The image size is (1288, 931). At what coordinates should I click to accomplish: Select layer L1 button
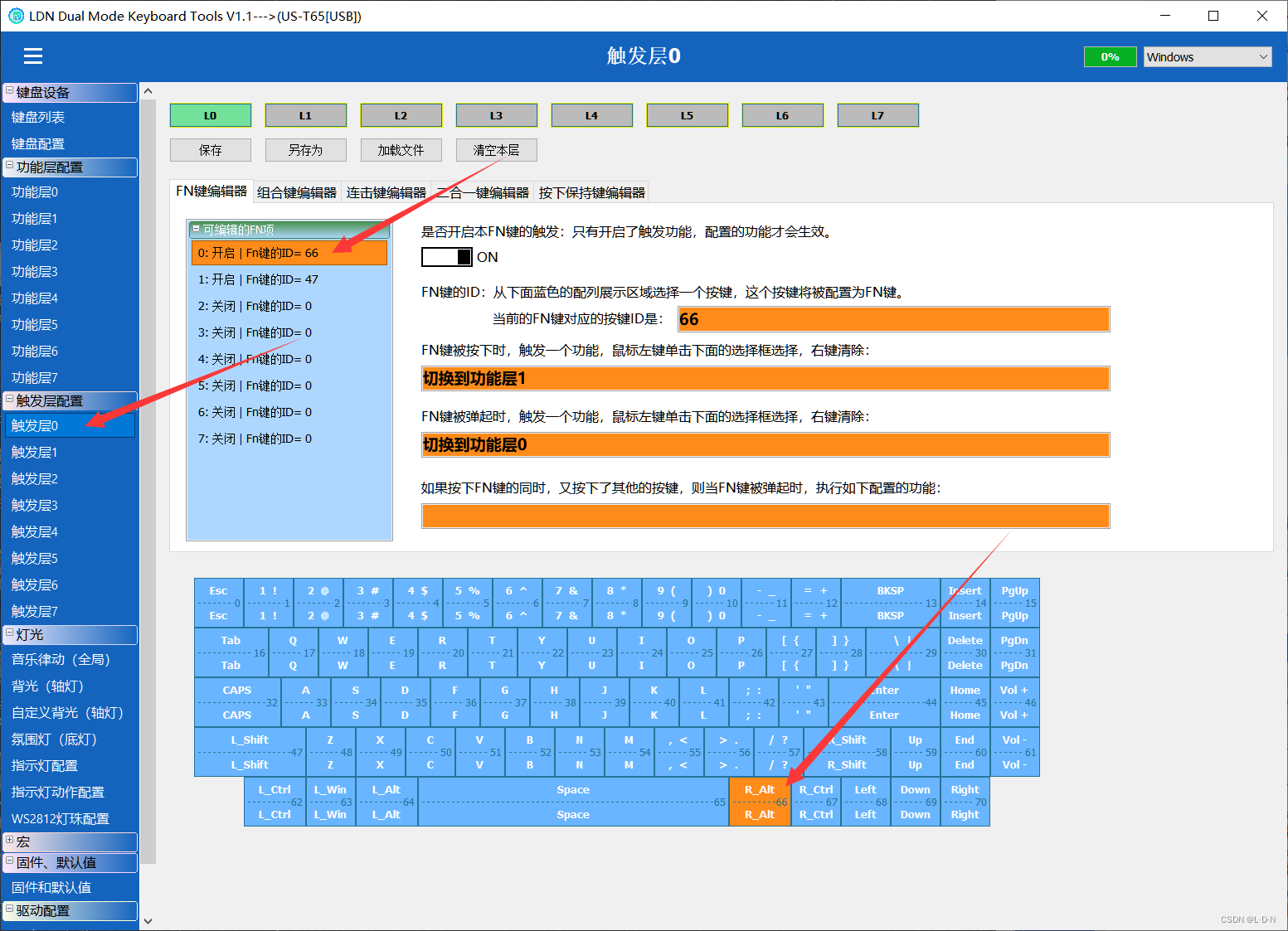point(306,115)
